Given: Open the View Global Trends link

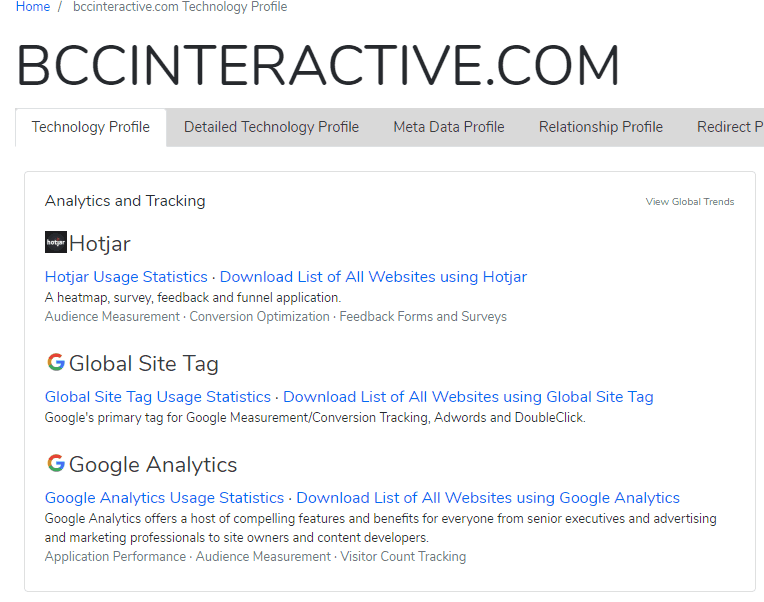Looking at the screenshot, I should tap(689, 202).
